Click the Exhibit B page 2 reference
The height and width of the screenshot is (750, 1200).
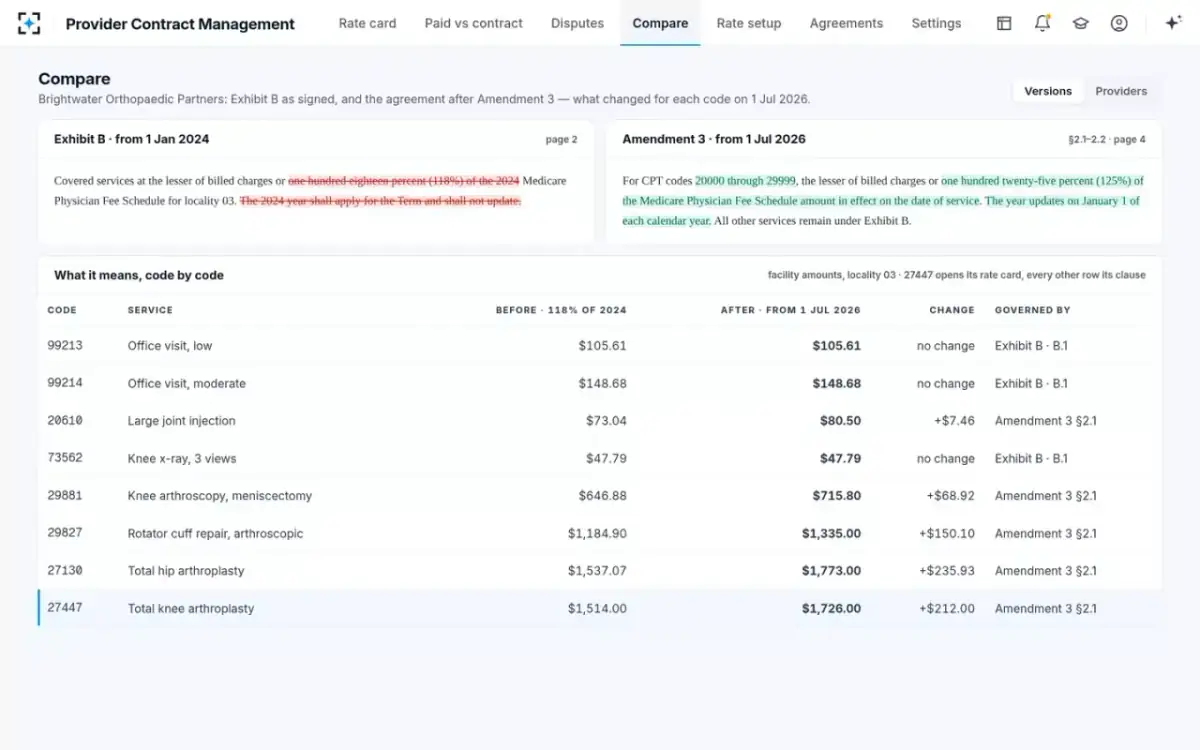561,140
